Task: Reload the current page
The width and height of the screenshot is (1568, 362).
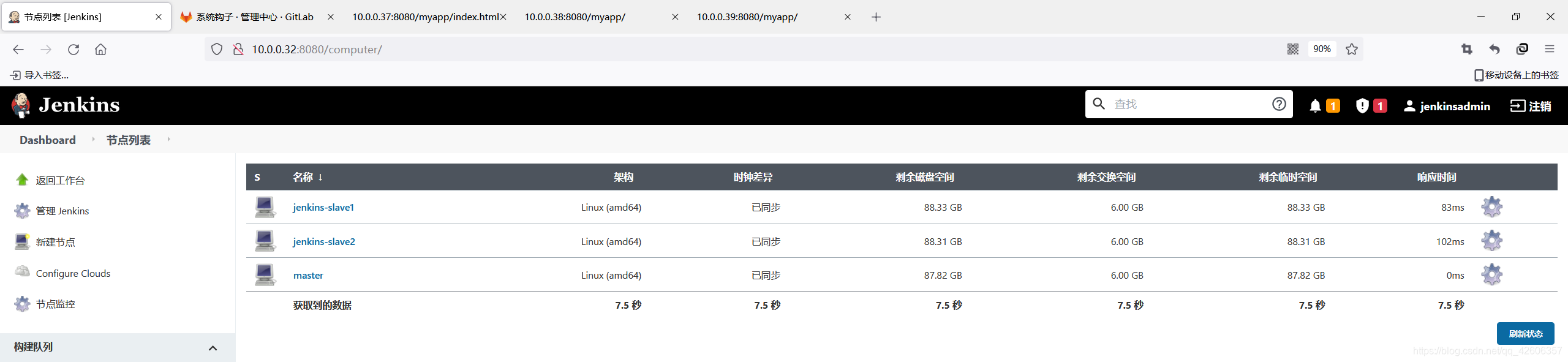Action: click(73, 49)
